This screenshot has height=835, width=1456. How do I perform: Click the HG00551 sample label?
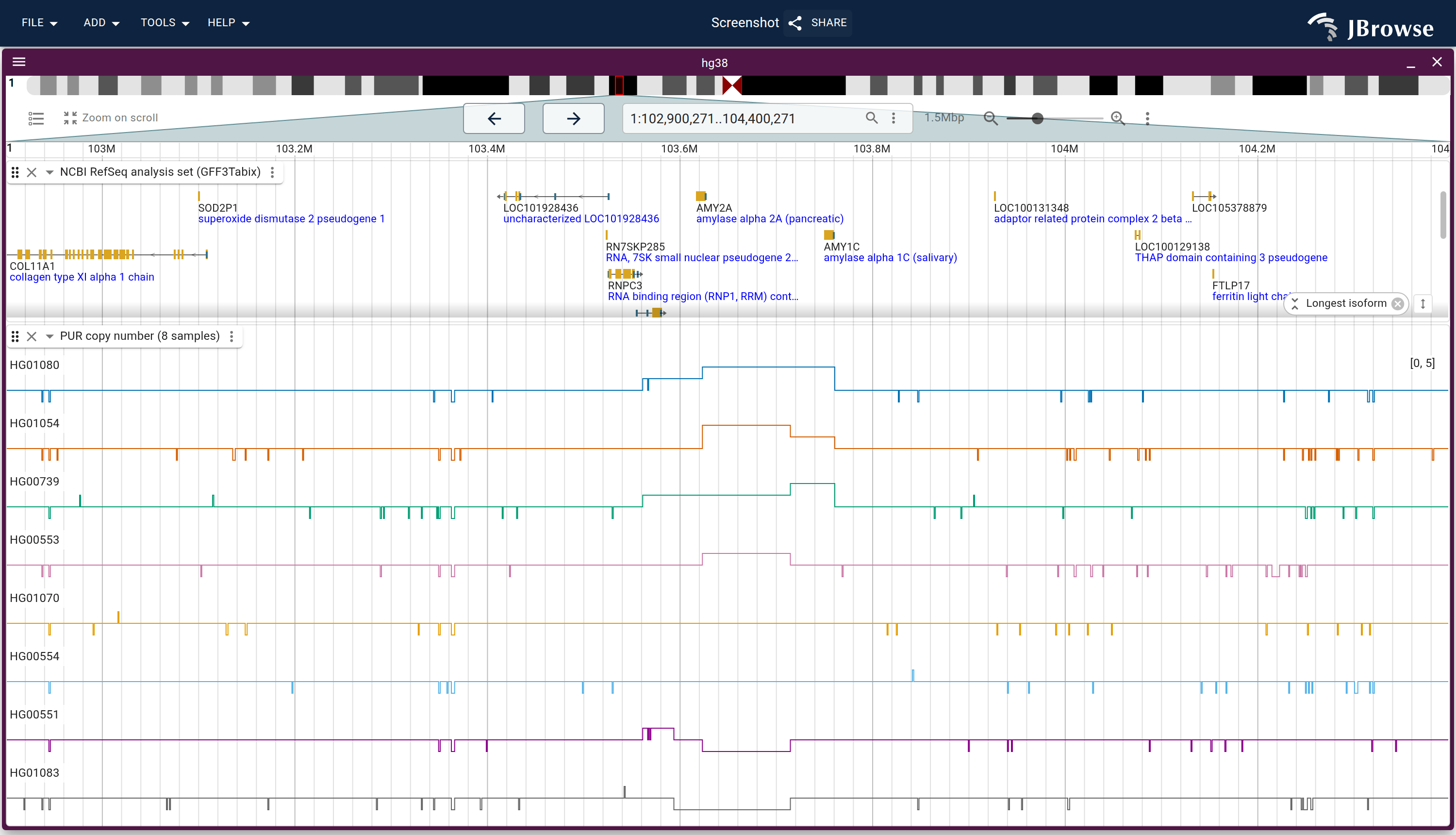point(34,715)
